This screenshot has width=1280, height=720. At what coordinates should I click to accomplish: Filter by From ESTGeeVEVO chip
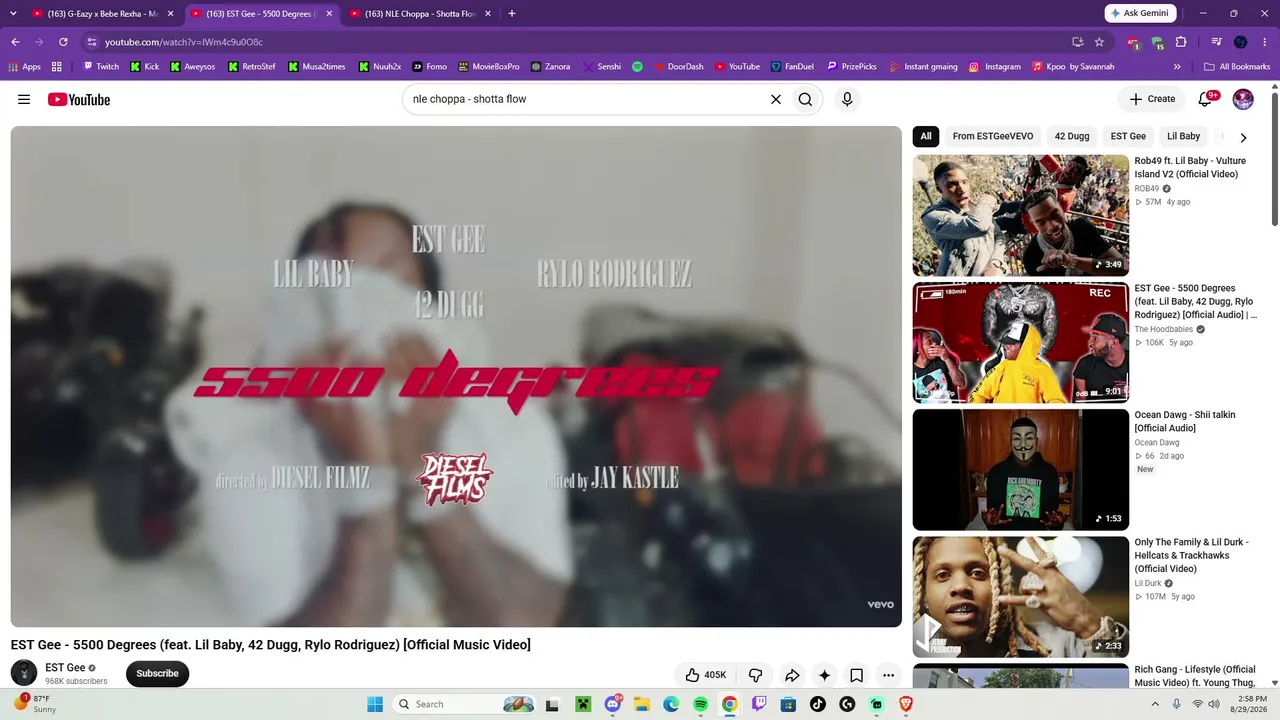[993, 136]
